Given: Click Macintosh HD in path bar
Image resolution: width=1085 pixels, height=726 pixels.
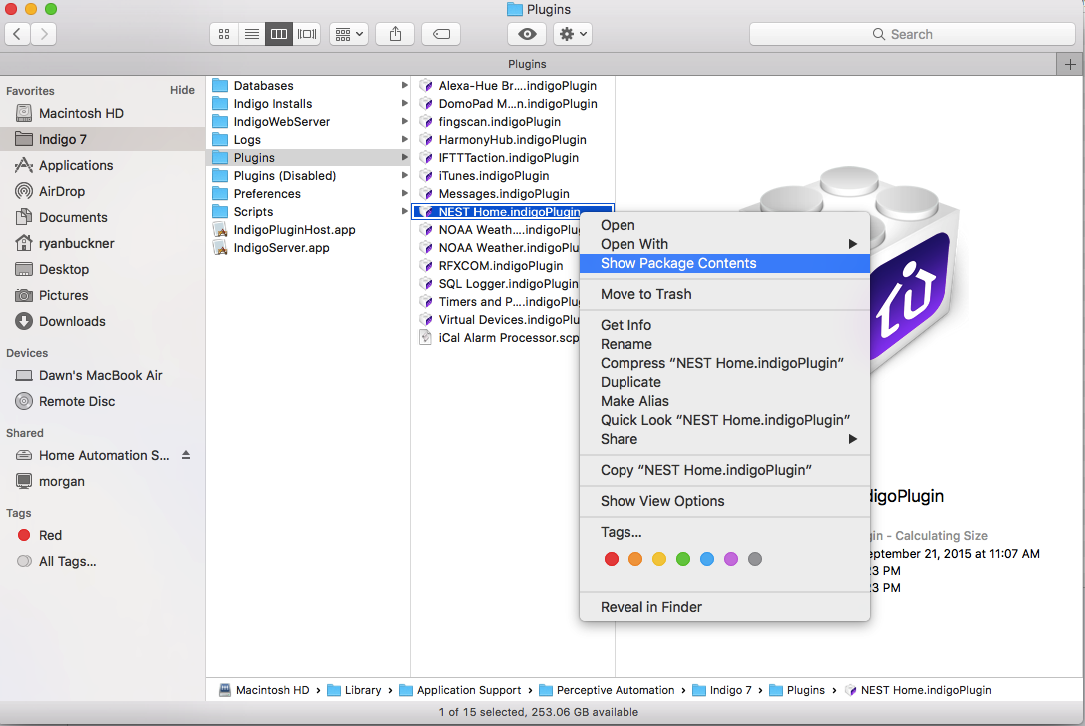Looking at the screenshot, I should click(x=264, y=690).
